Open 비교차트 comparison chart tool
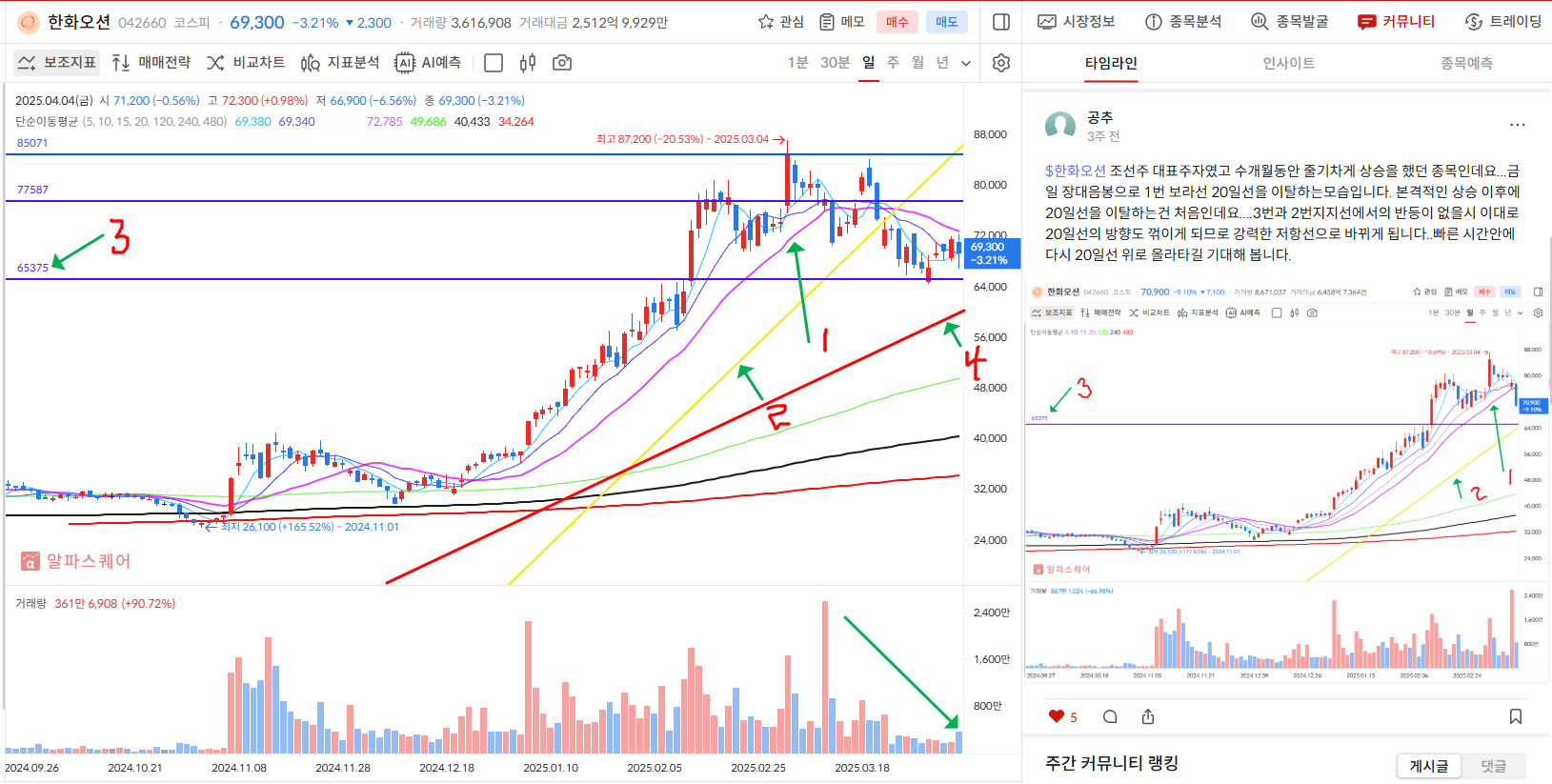Screen dimensions: 1552x784 (246, 63)
